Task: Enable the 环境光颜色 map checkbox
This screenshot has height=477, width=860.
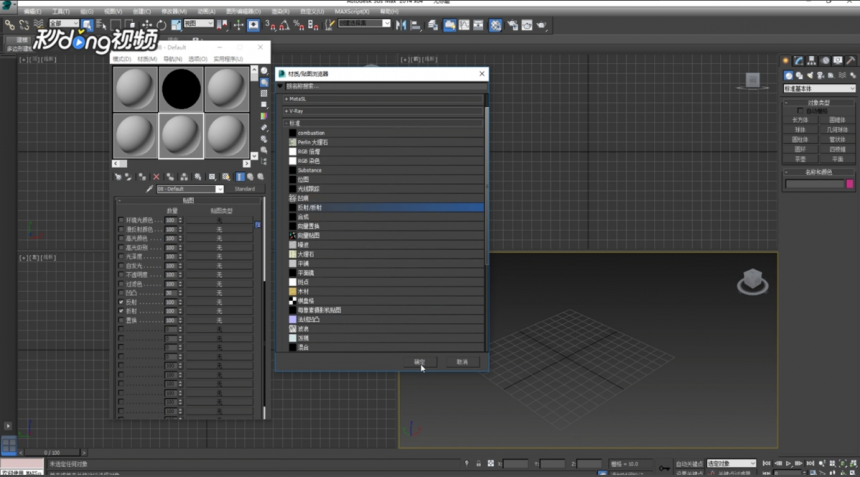Action: click(x=121, y=220)
